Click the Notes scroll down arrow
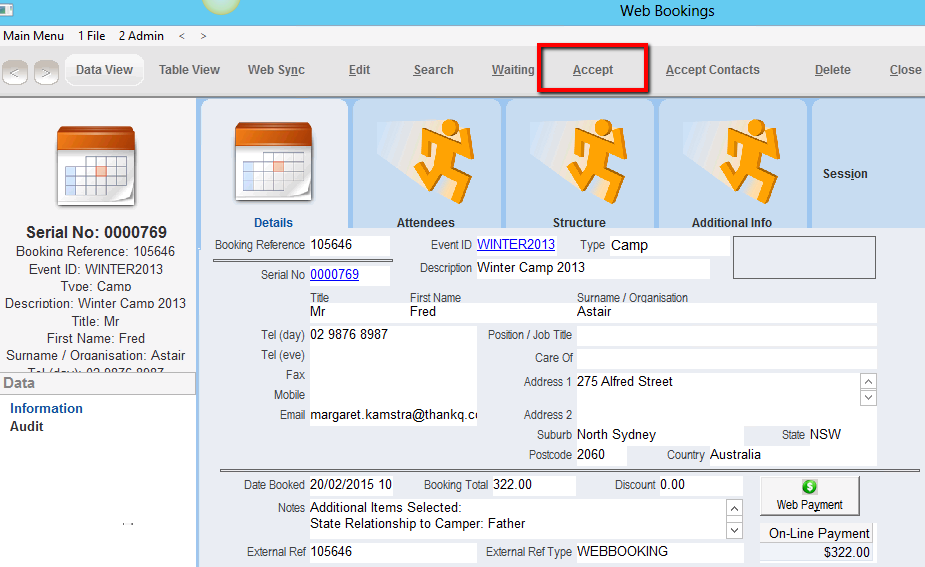Screen dimensions: 925x567 734,530
